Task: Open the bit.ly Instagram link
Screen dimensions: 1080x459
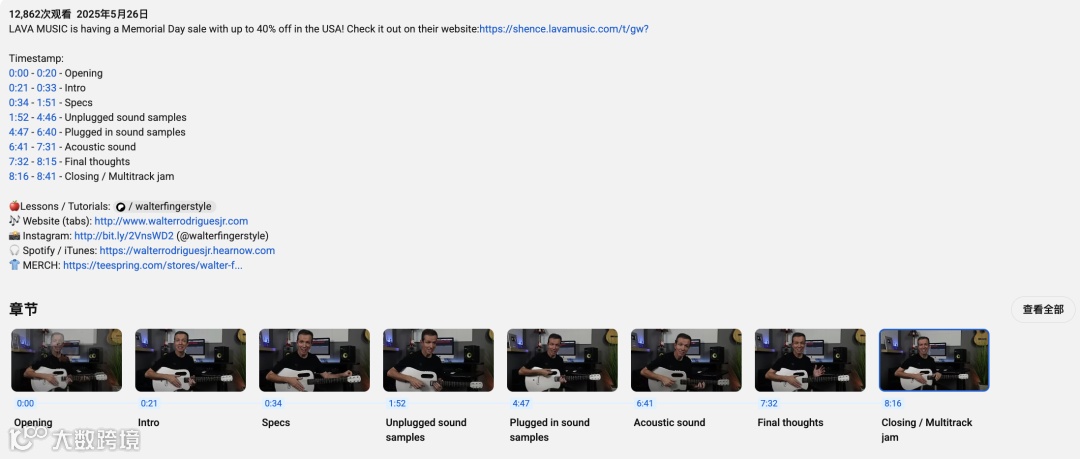Action: click(124, 236)
